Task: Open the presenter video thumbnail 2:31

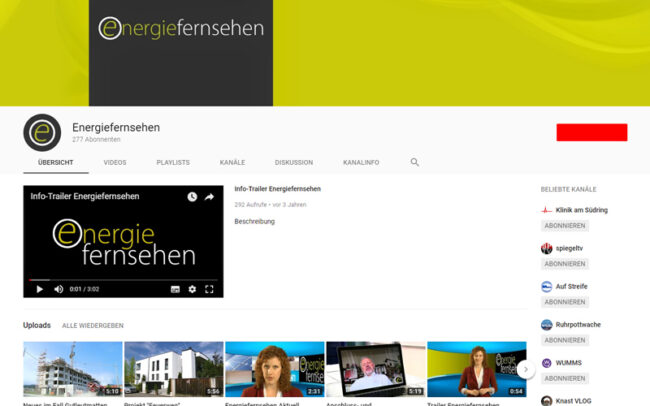Action: point(274,369)
